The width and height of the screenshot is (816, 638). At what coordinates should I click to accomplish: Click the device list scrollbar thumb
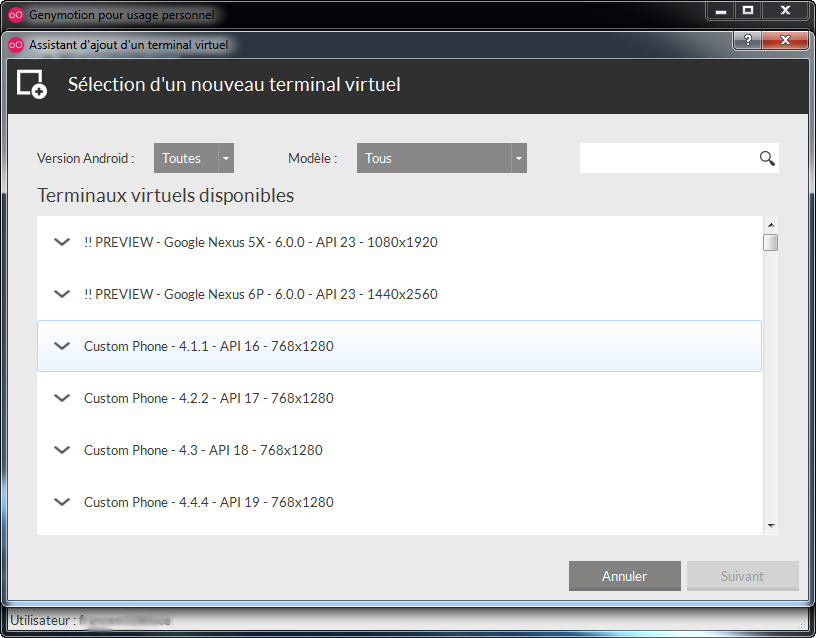tap(771, 243)
